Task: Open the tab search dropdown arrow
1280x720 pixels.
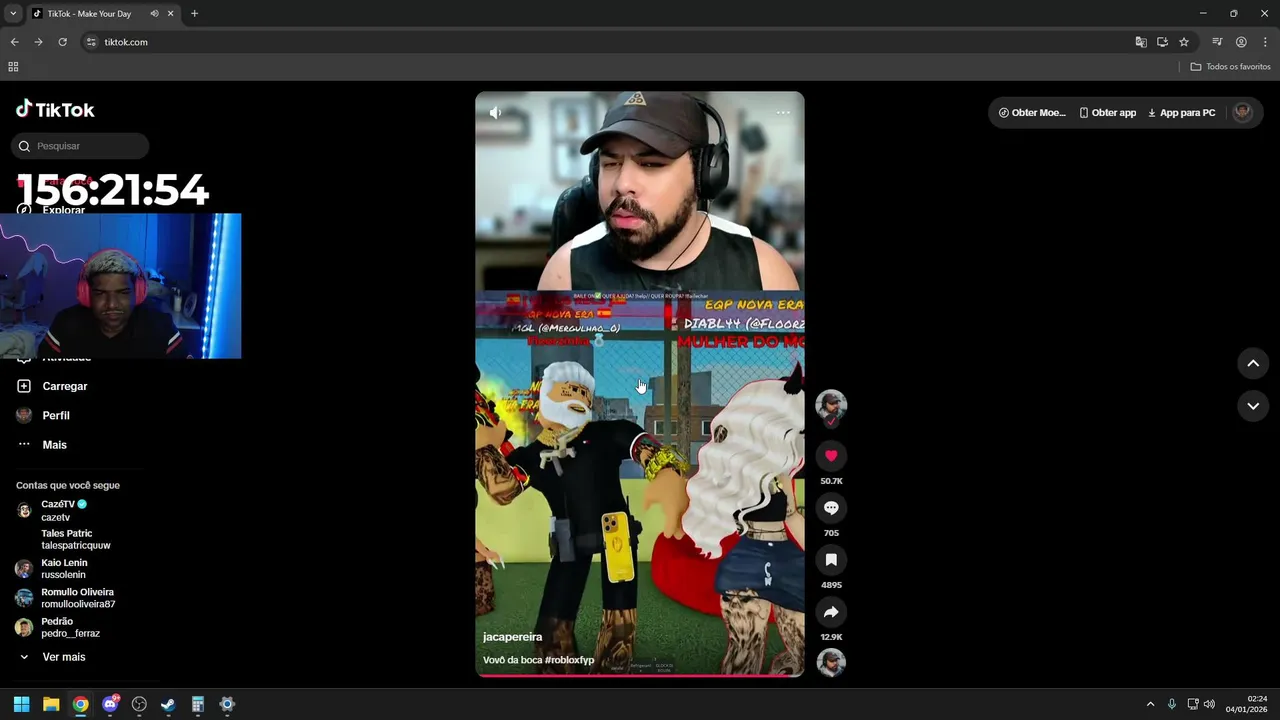Action: [13, 14]
